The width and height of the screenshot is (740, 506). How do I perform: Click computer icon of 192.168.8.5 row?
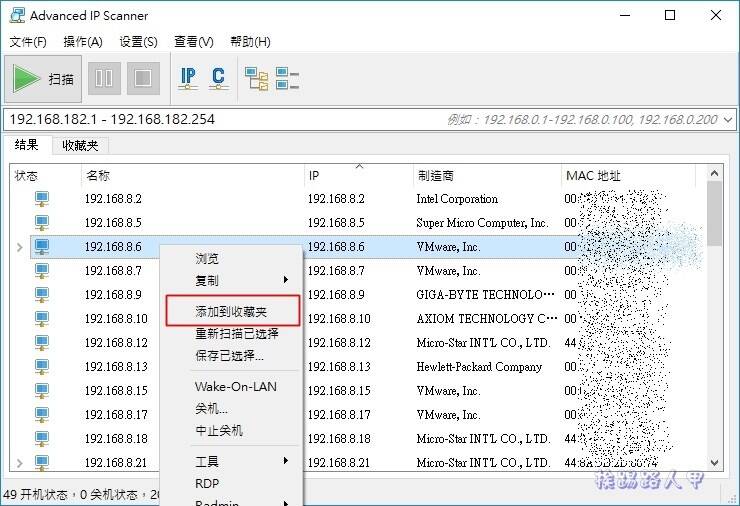pyautogui.click(x=42, y=223)
